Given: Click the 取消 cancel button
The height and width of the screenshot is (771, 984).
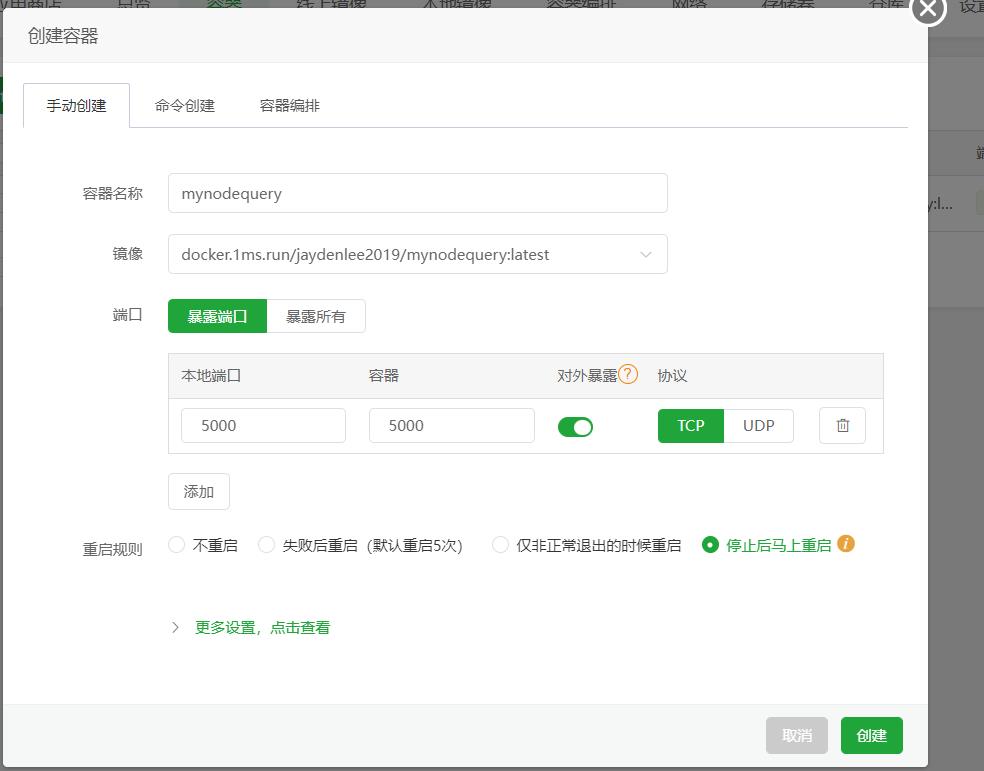Looking at the screenshot, I should click(797, 735).
